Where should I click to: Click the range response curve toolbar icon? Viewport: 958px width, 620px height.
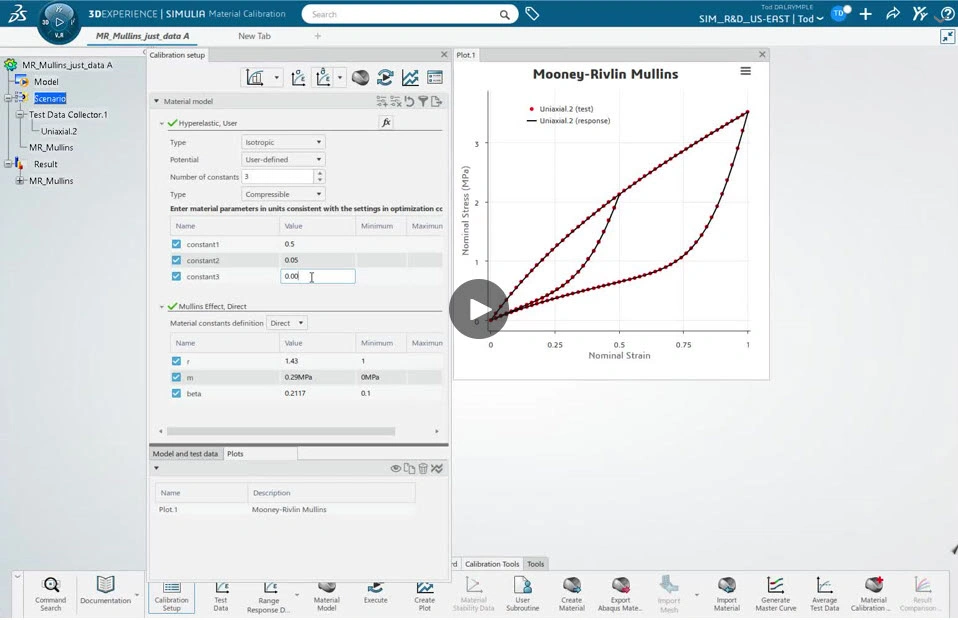323,78
